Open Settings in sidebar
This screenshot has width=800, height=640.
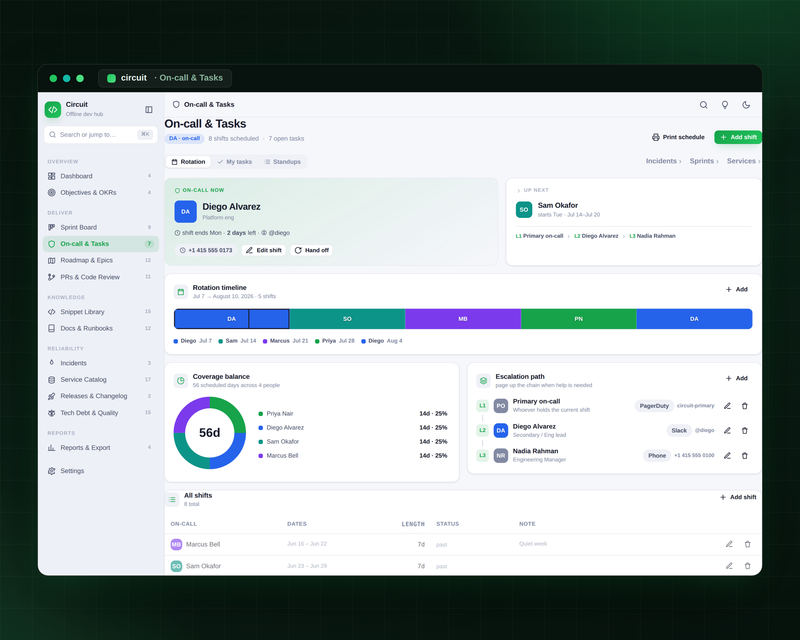[101, 471]
